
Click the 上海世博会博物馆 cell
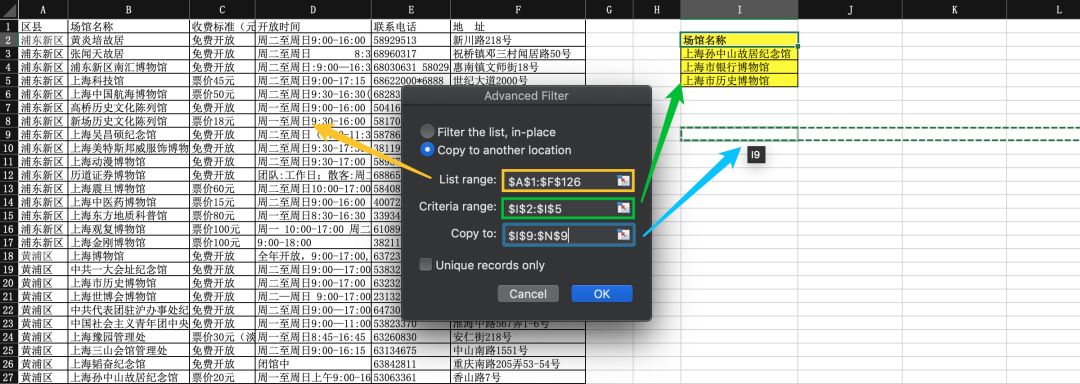[x=129, y=296]
